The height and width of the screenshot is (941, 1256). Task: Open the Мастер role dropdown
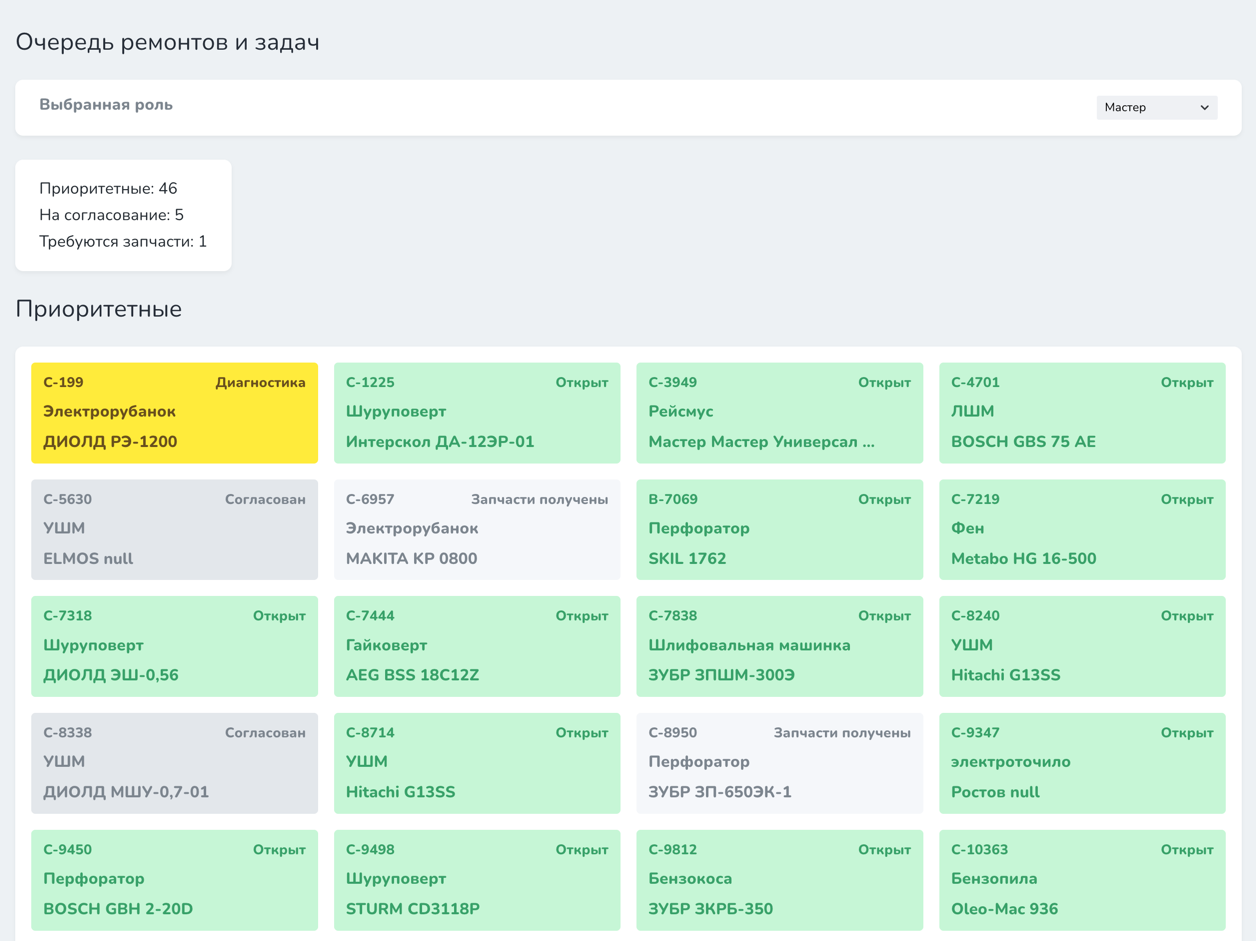pyautogui.click(x=1156, y=107)
